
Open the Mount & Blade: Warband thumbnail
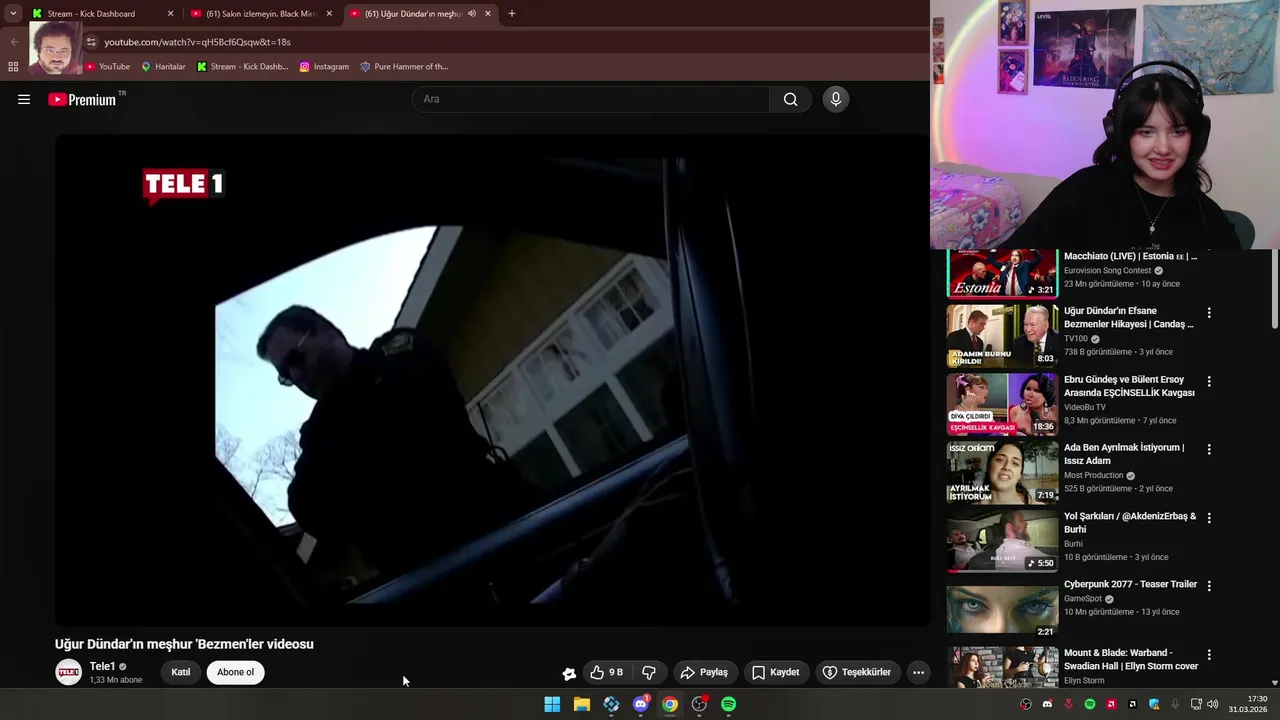tap(1002, 667)
